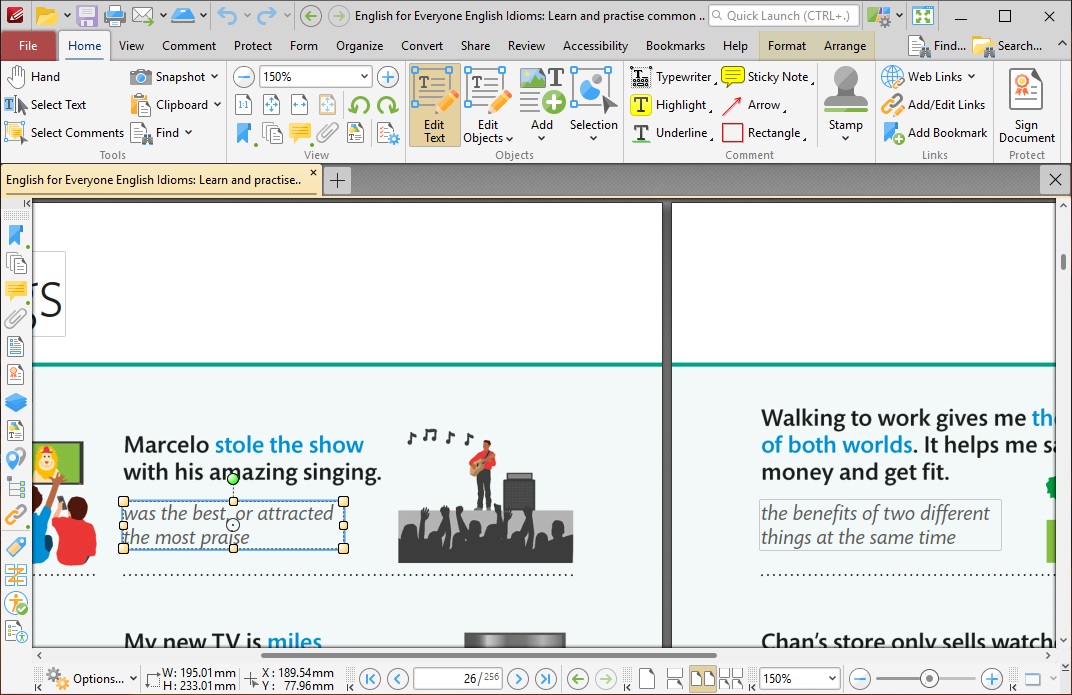1072x695 pixels.
Task: Open the Attachments panel via the paperclip icon
Action: point(16,318)
